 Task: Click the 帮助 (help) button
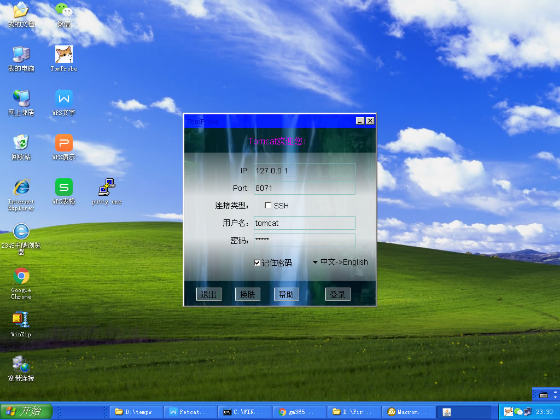tap(286, 294)
